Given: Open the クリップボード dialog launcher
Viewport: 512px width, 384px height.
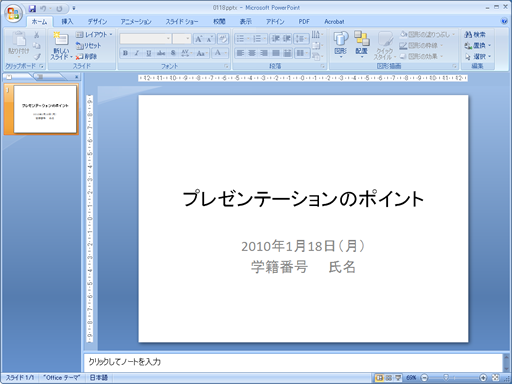Looking at the screenshot, I should 42,66.
